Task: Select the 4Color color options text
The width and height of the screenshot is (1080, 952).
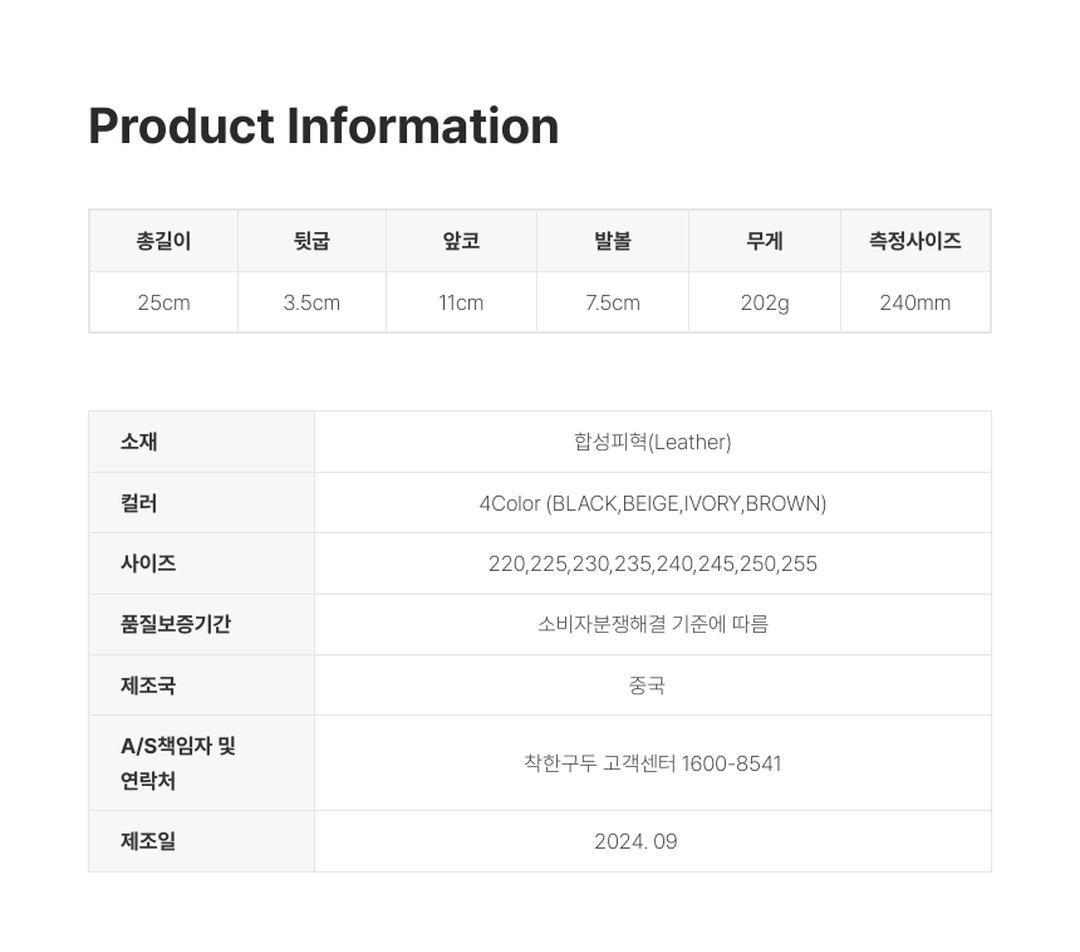Action: (x=652, y=503)
